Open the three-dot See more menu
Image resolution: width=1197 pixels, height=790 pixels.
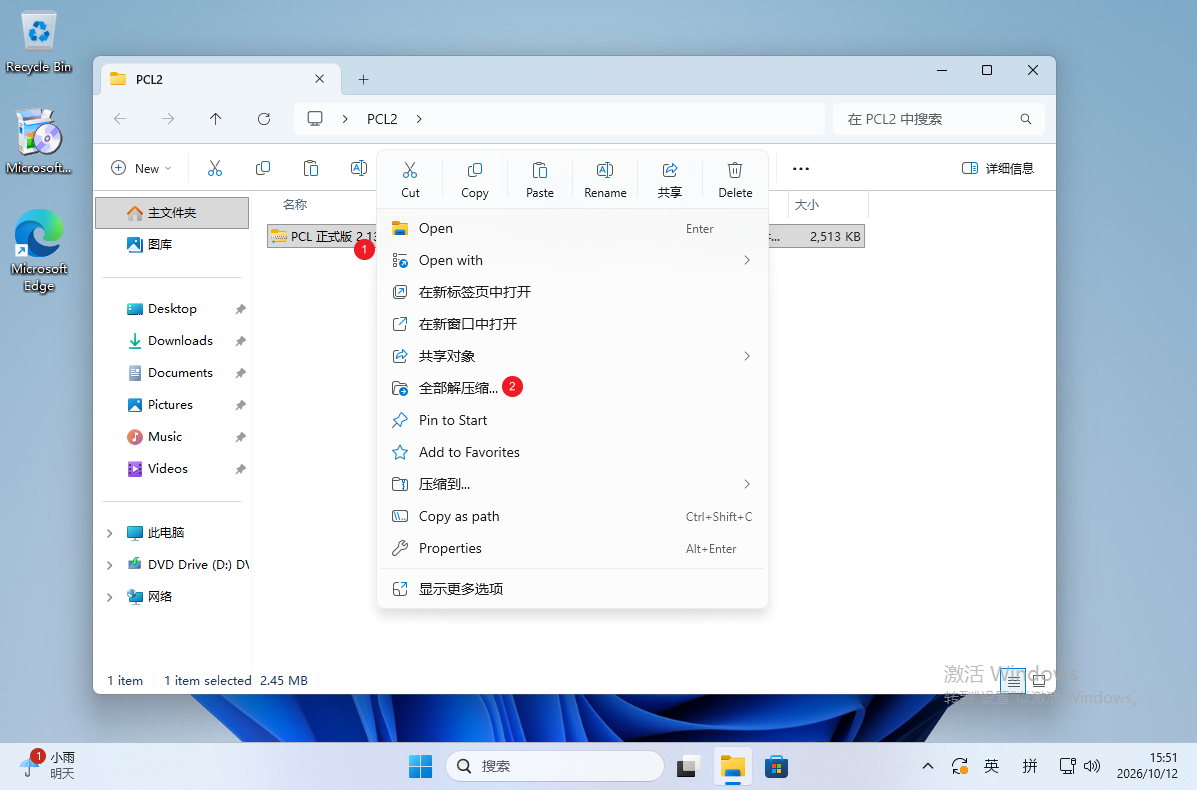800,169
